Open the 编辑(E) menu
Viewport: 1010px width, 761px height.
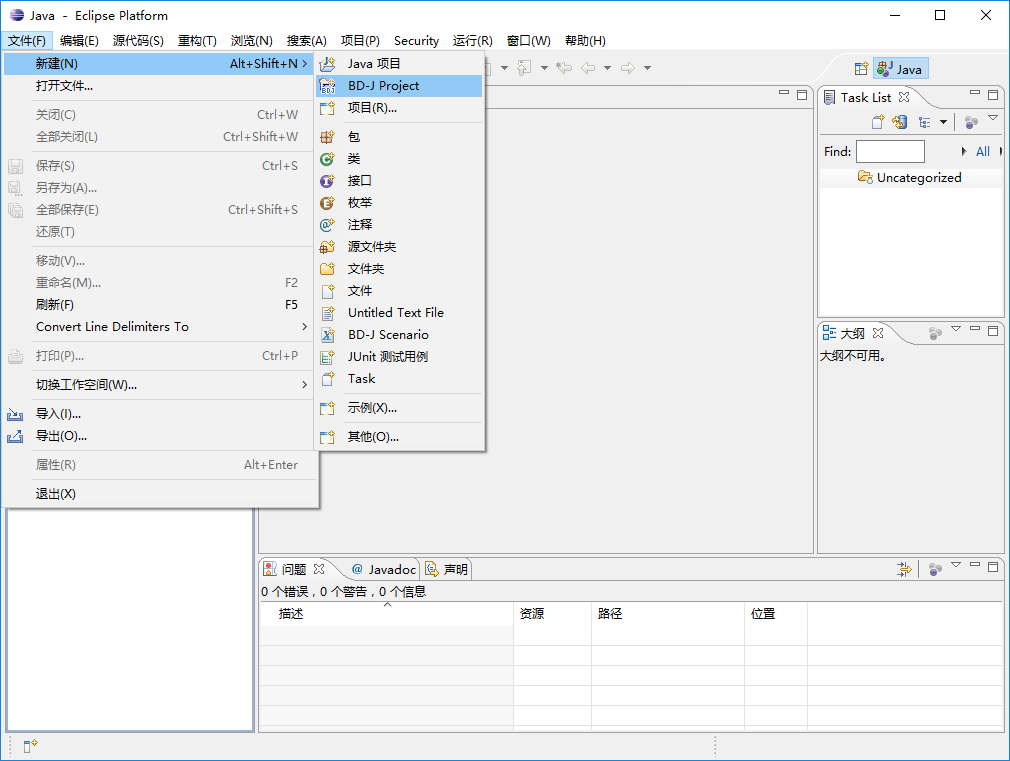coord(79,41)
